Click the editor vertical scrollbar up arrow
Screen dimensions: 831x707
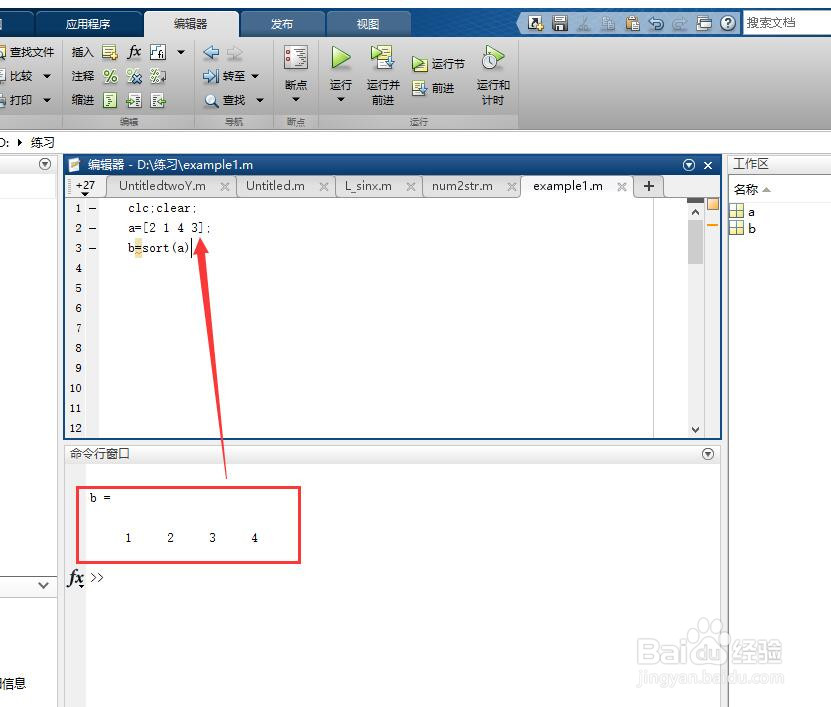695,212
